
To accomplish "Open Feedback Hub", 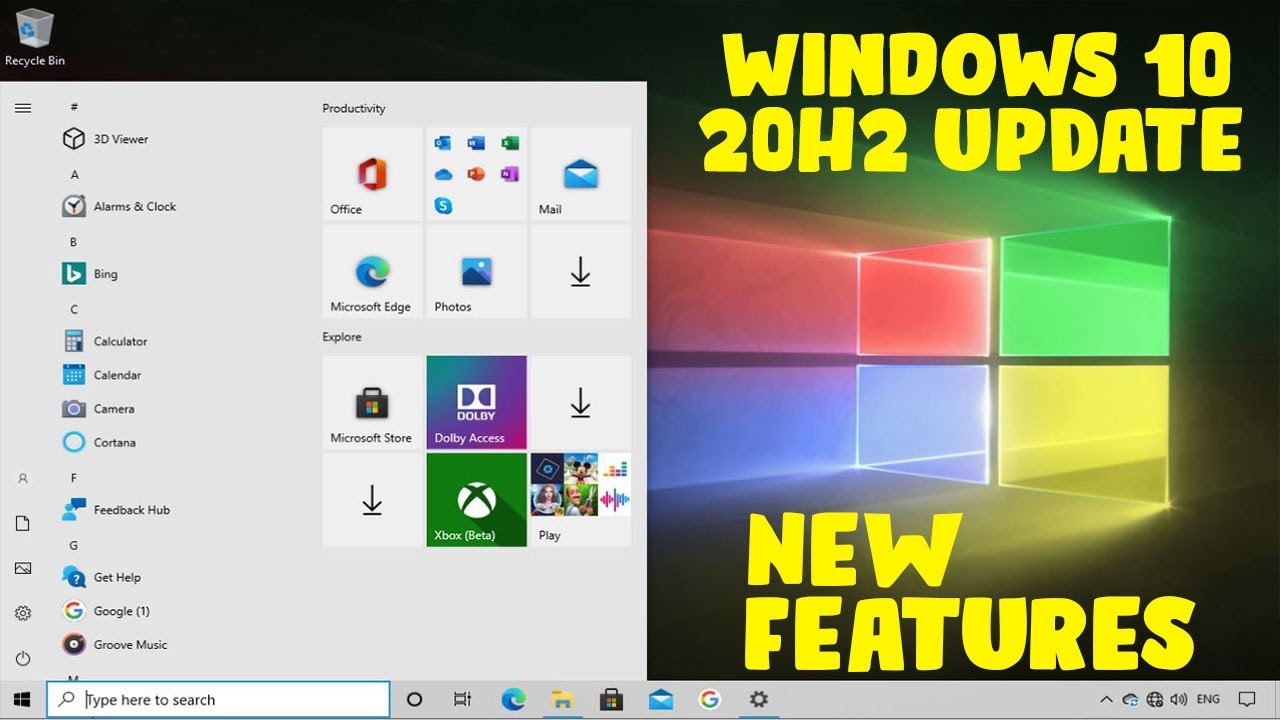I will (x=116, y=510).
